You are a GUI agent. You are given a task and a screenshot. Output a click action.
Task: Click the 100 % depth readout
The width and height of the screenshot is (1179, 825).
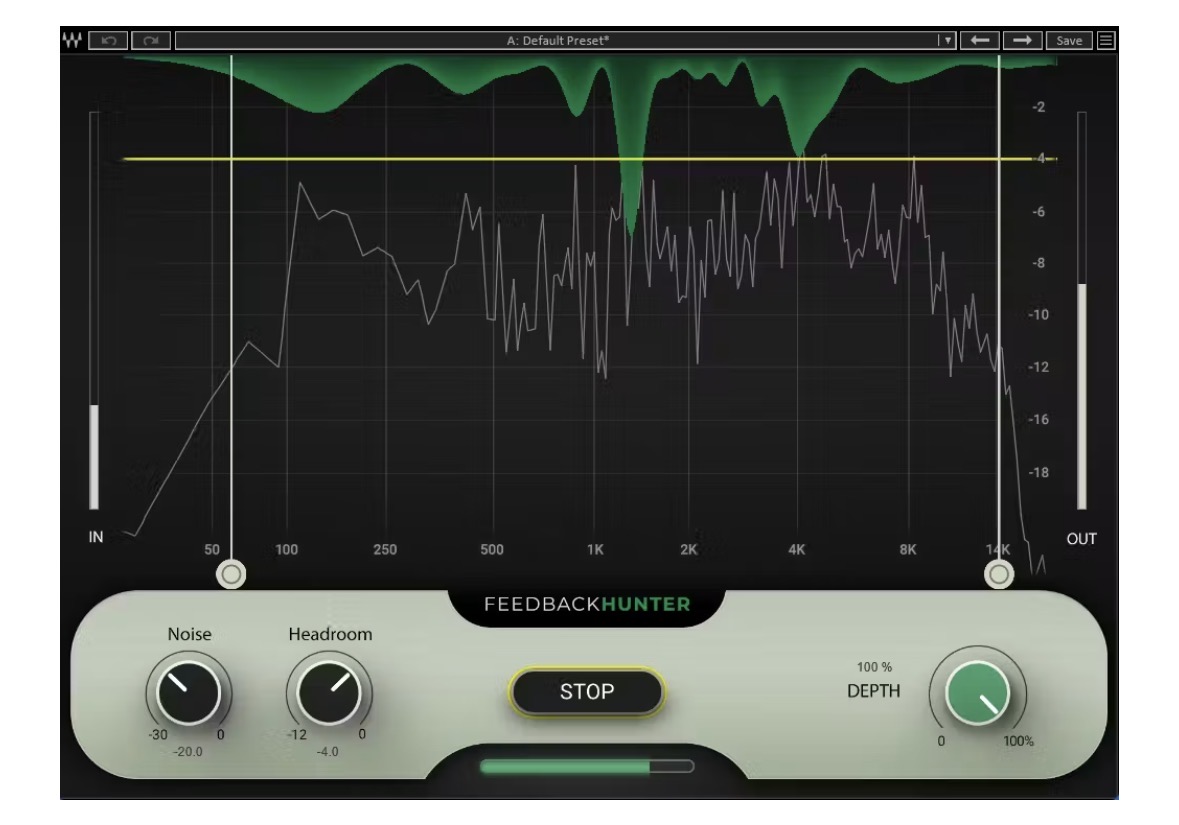pos(874,667)
